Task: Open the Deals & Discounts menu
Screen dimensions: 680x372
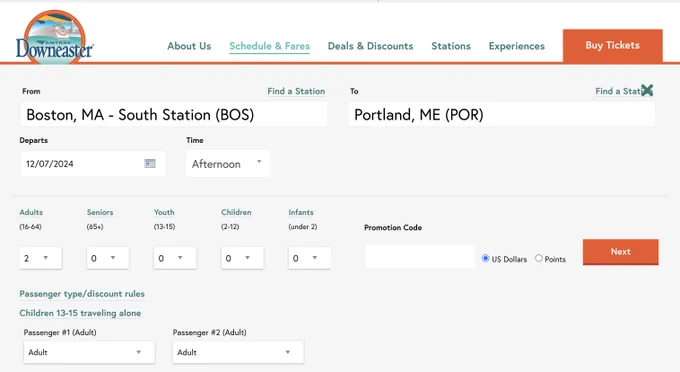Action: point(370,46)
